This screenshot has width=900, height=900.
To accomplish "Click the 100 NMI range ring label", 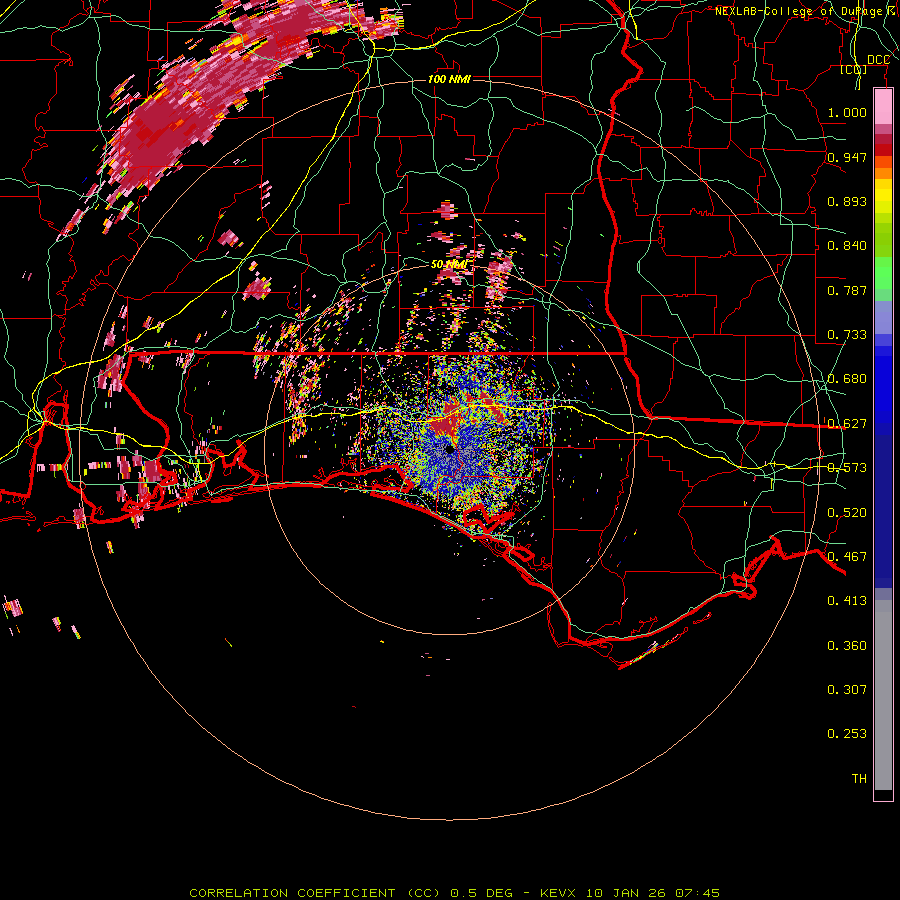I will tap(449, 79).
